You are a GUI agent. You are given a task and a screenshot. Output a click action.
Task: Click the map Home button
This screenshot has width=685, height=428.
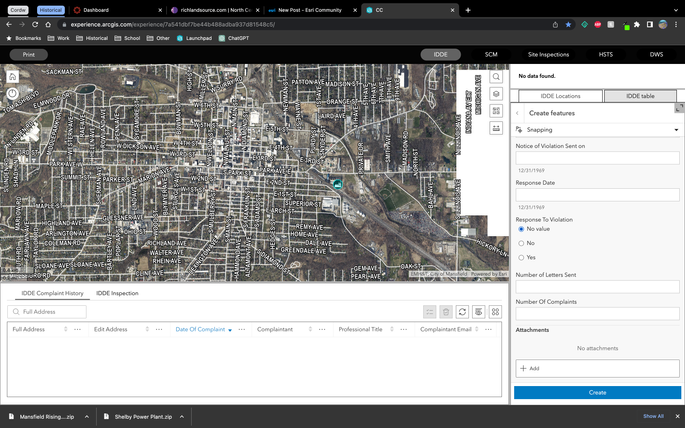tap(12, 77)
